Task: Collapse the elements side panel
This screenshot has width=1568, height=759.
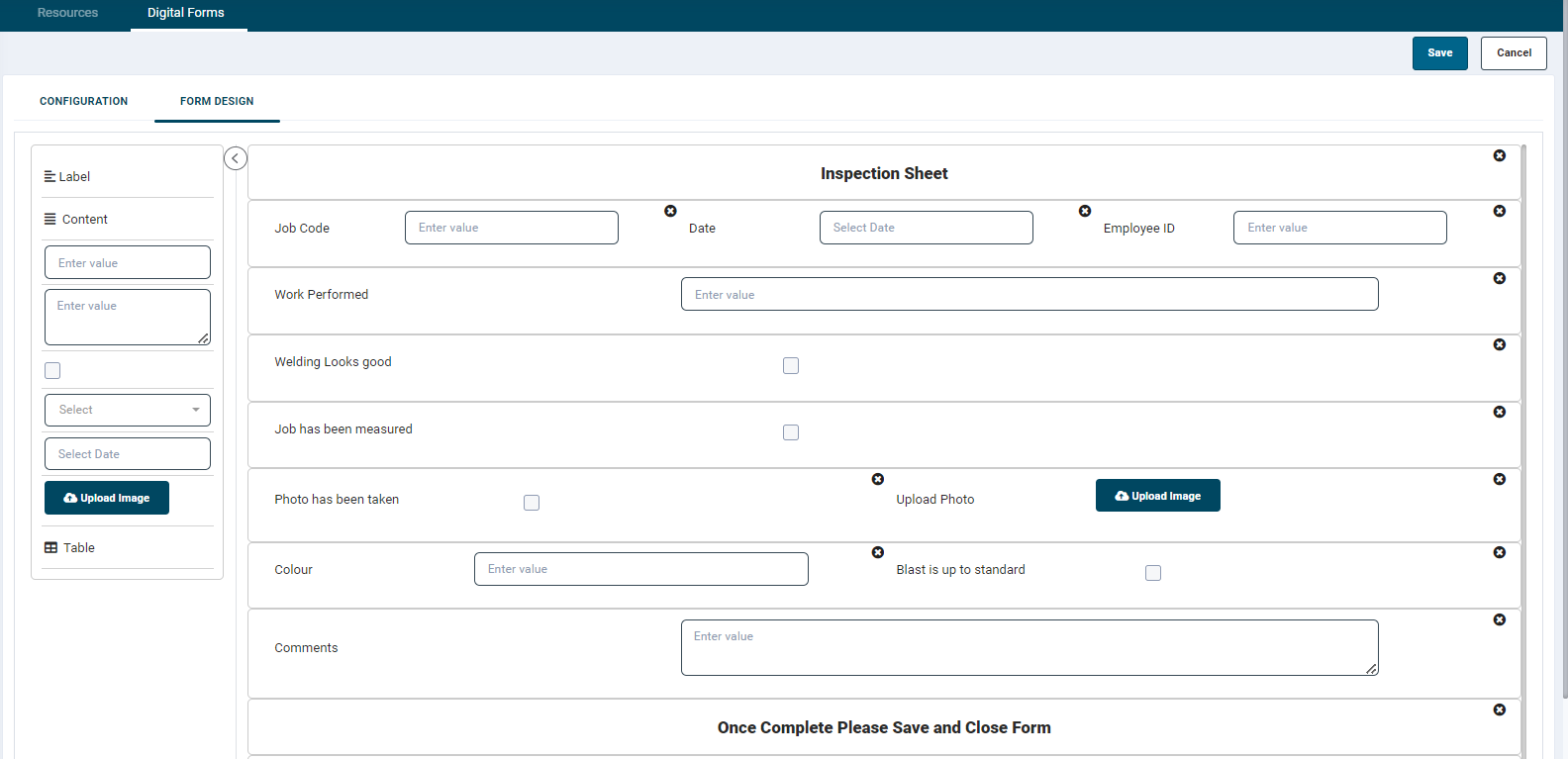Action: (x=236, y=158)
